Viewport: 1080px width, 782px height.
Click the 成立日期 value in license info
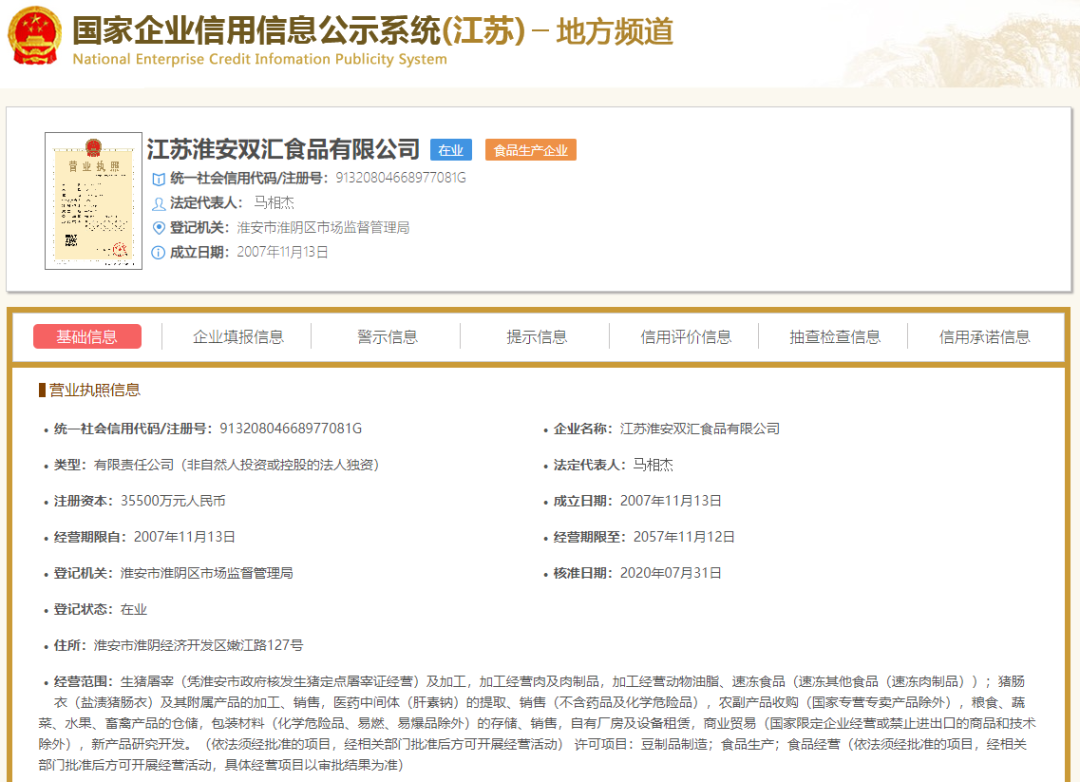[671, 501]
